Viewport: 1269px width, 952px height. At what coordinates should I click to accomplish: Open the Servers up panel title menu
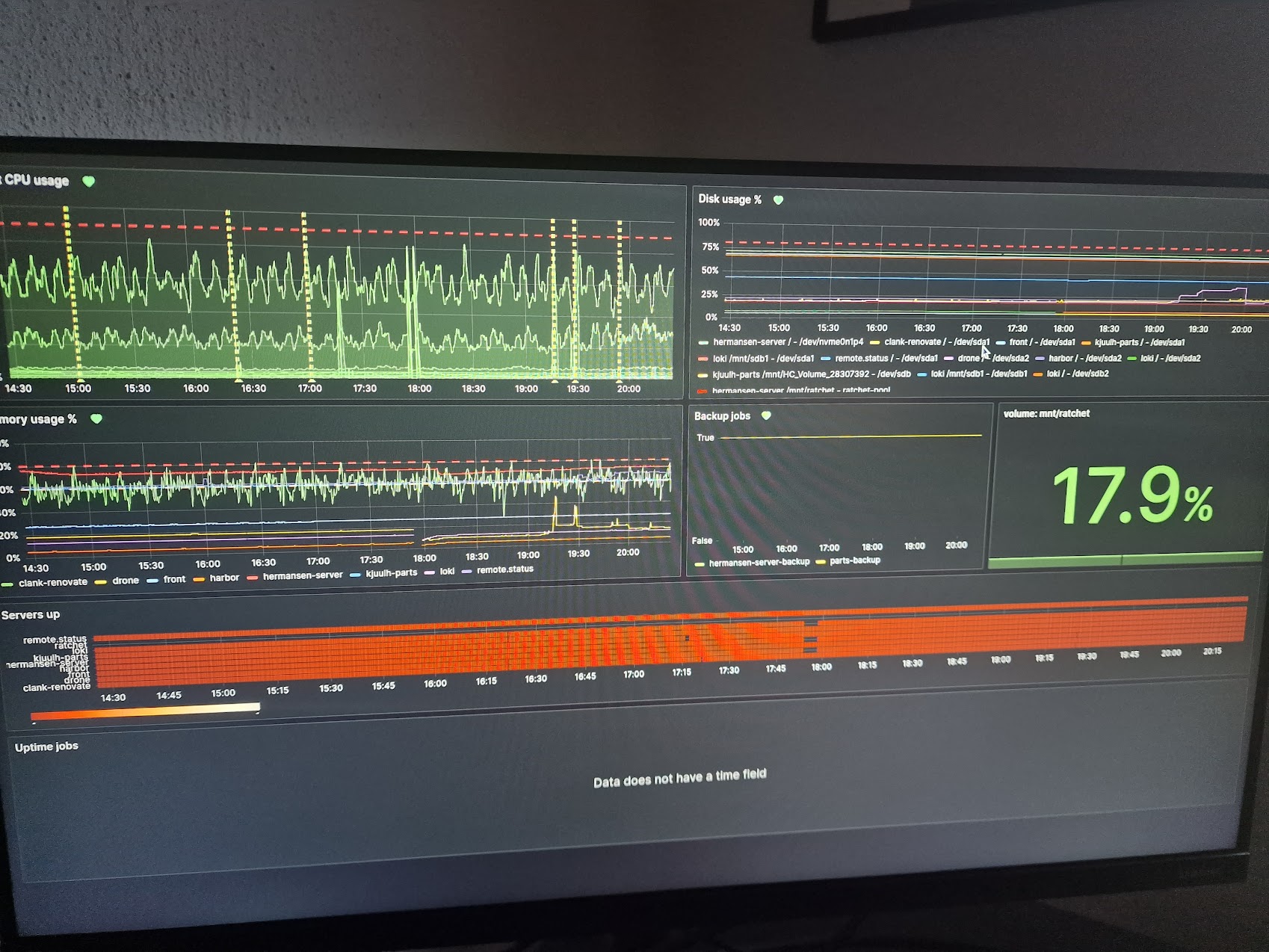click(31, 615)
